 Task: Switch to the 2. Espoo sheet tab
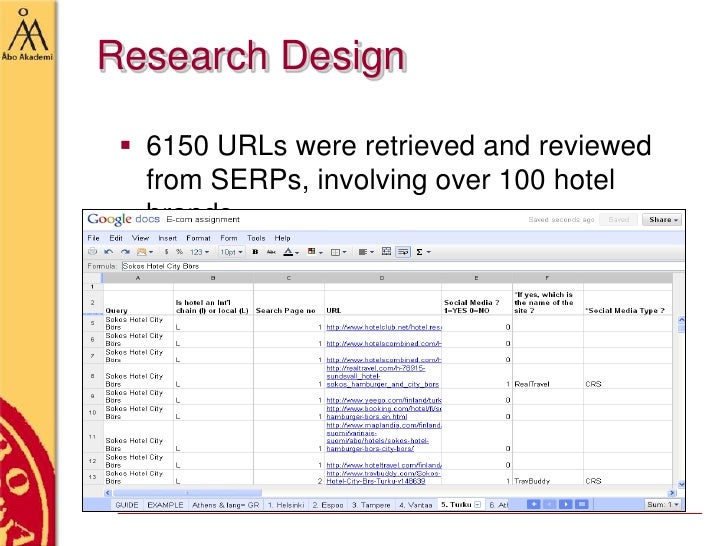[328, 505]
